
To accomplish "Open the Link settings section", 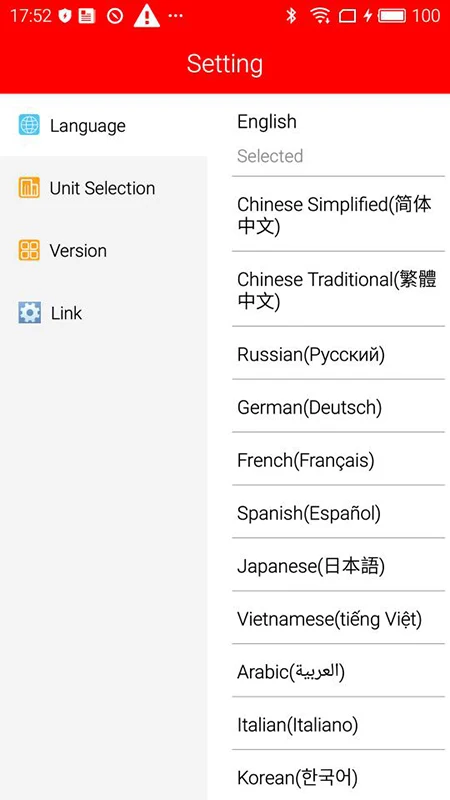I will click(x=104, y=312).
